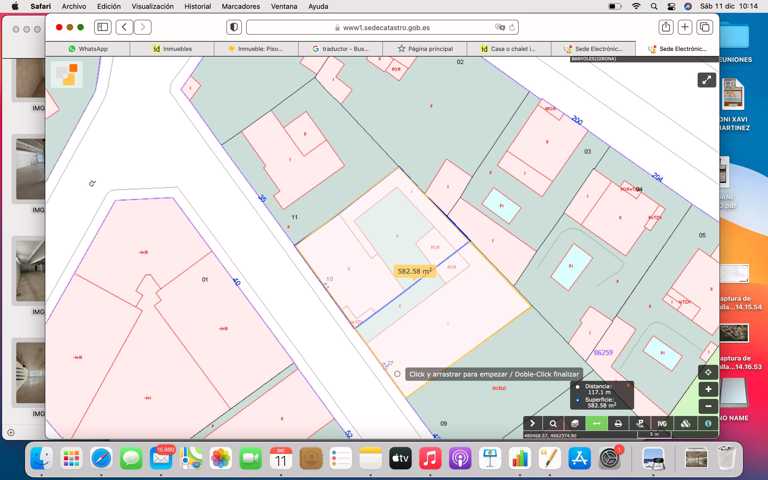Open the Music app in the Dock

[430, 459]
